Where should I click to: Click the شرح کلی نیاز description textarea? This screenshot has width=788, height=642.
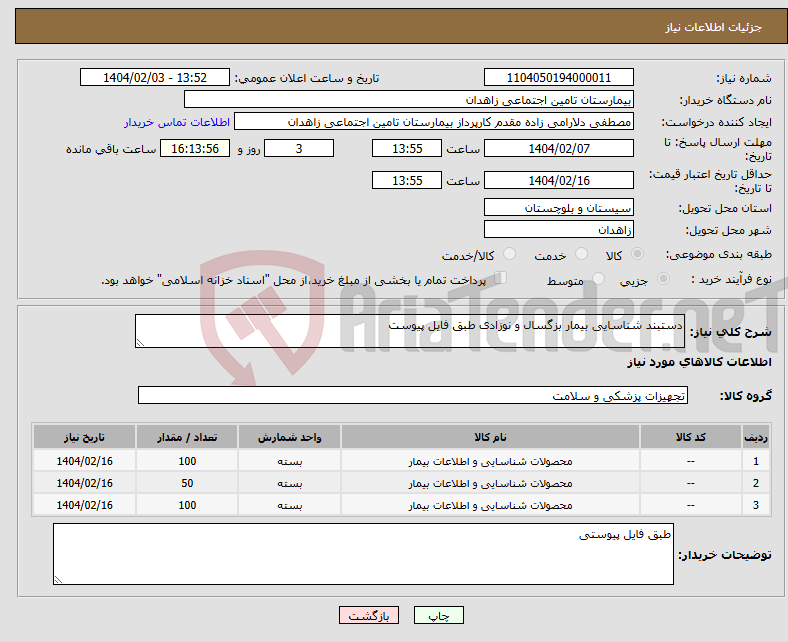(x=409, y=332)
